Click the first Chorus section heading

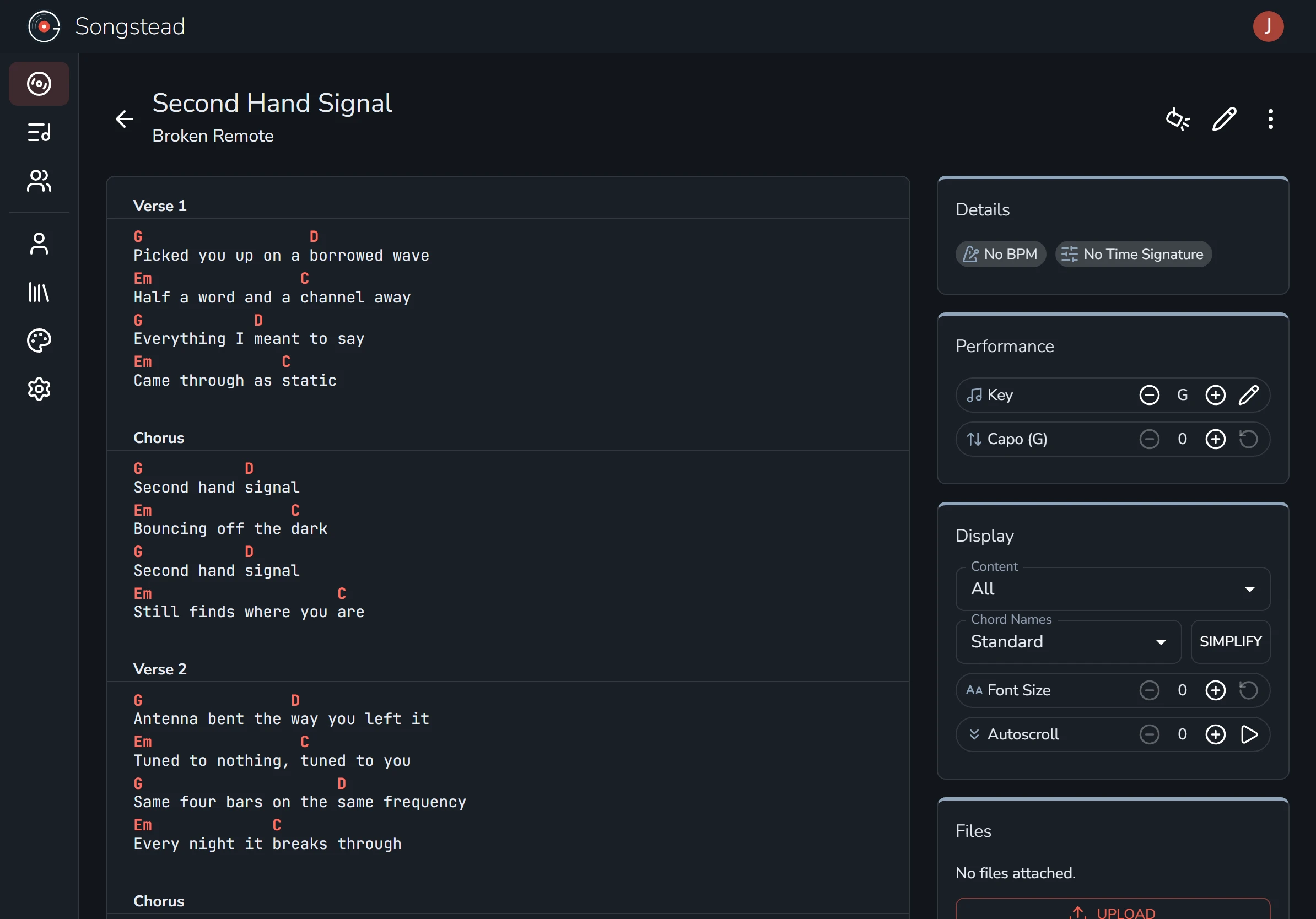click(159, 437)
